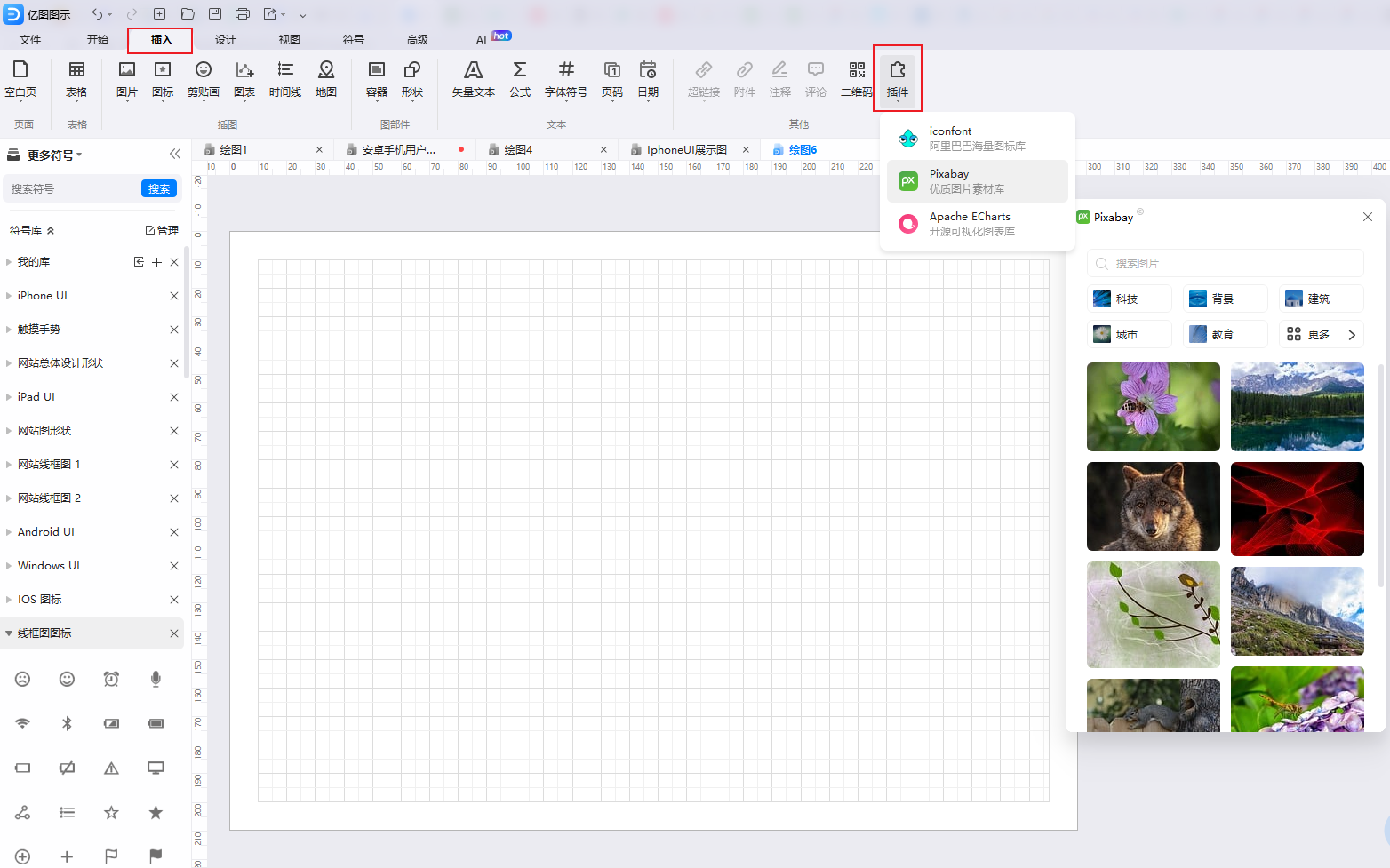1390x868 pixels.
Task: Click the save icon in title bar
Action: (x=215, y=14)
